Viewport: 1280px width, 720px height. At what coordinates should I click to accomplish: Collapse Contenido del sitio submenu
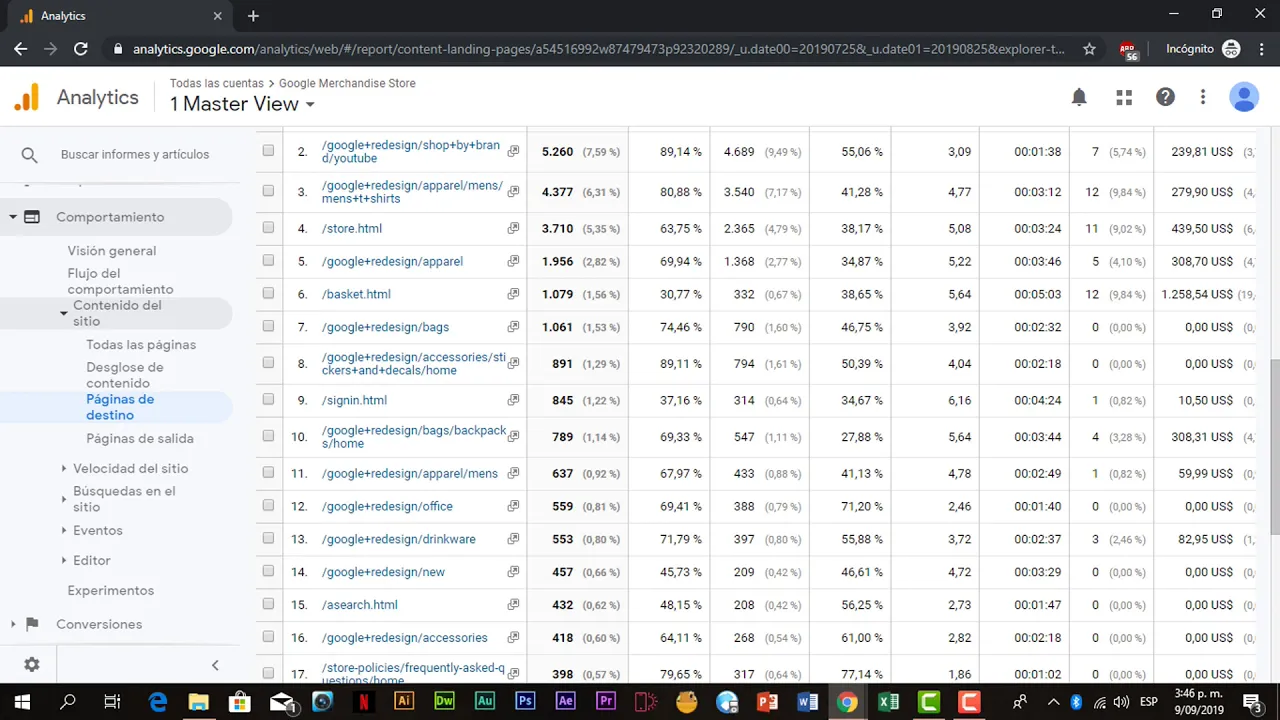[x=64, y=314]
